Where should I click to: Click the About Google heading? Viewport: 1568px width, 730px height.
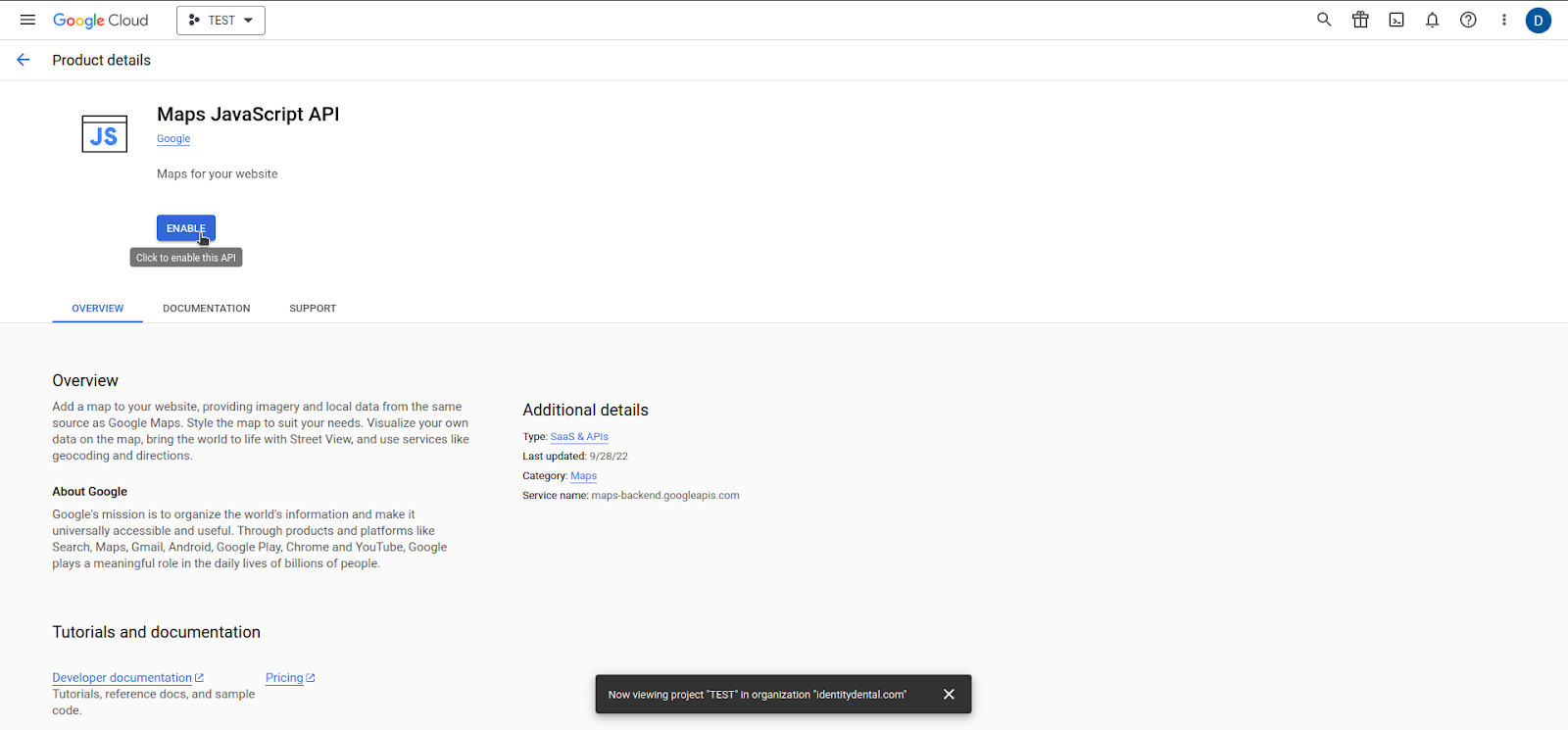click(90, 492)
